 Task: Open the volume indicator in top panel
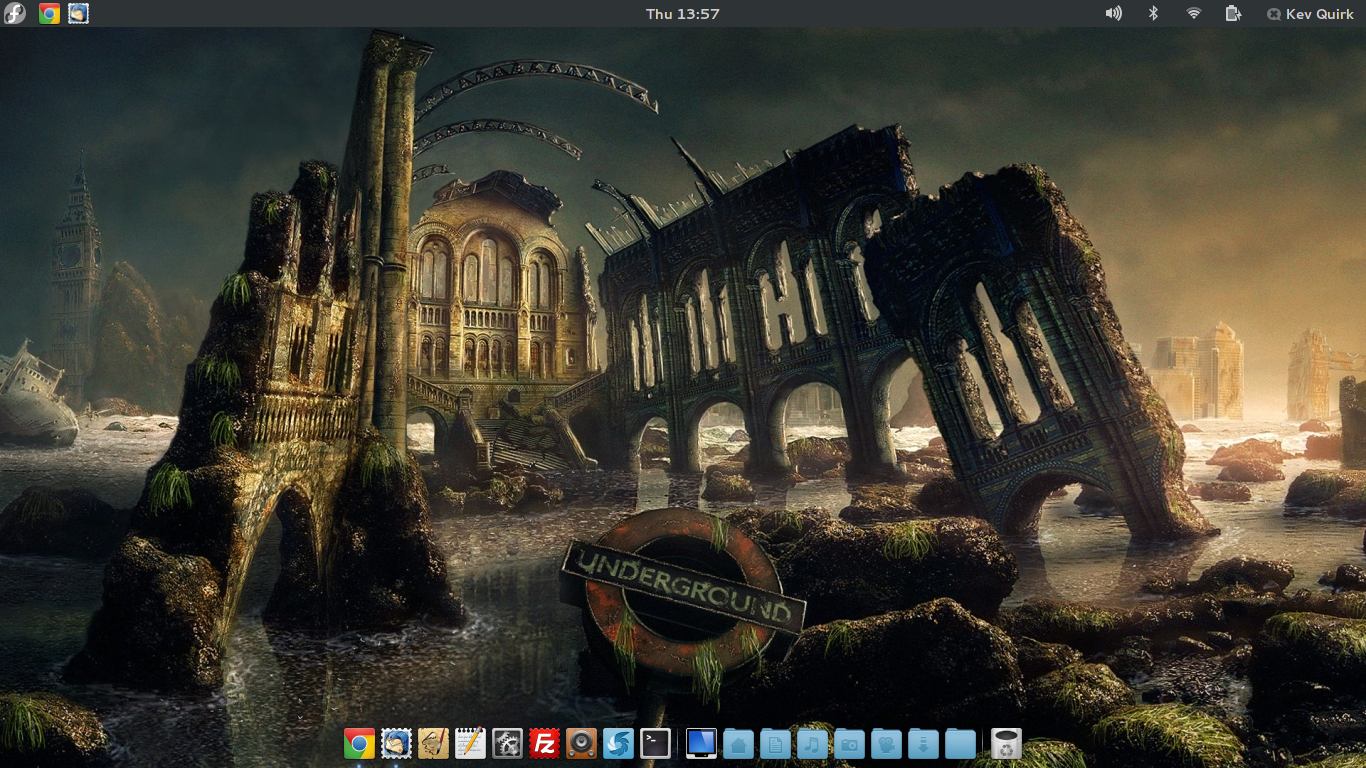[x=1113, y=14]
